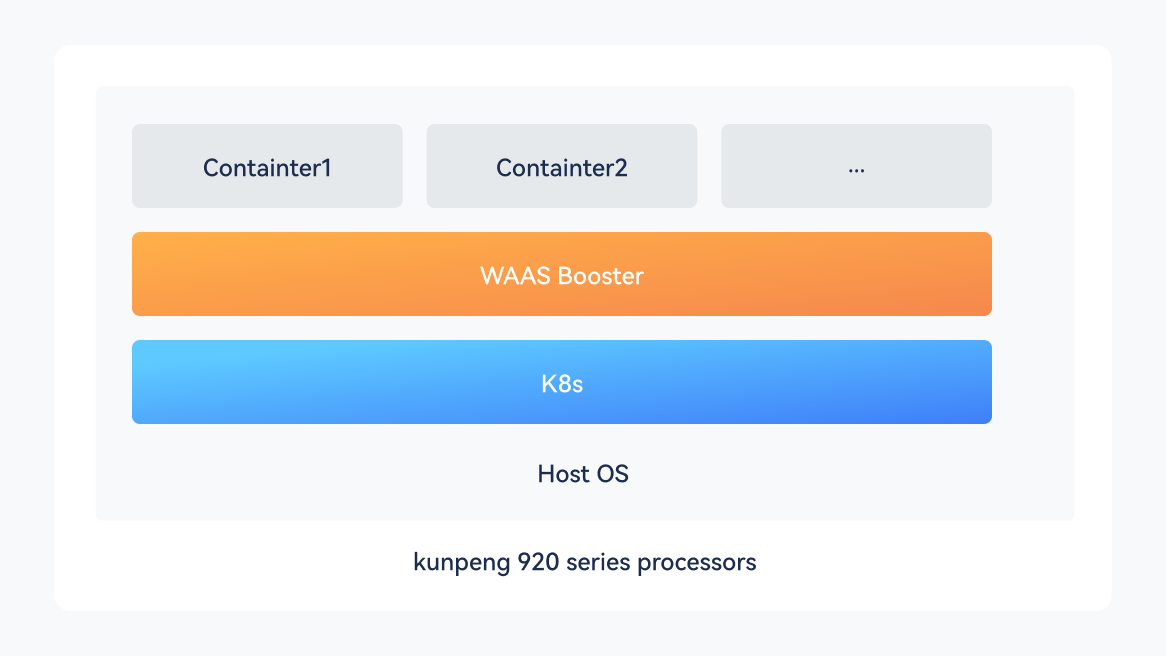The height and width of the screenshot is (656, 1166).
Task: Click the Containter1 text label
Action: 267,168
